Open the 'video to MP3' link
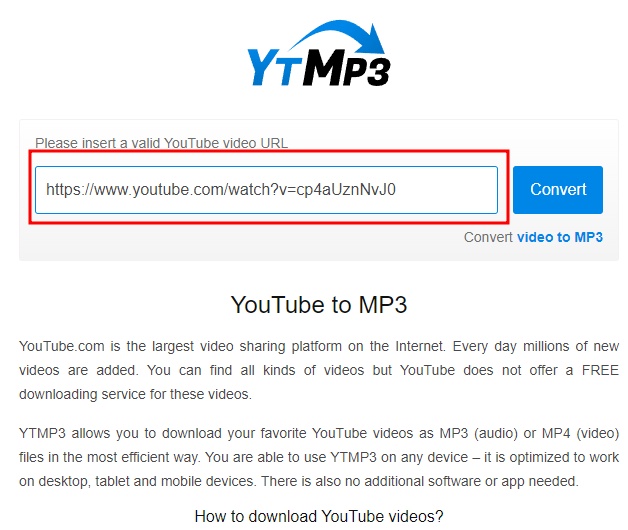Screen dimensions: 628x530 point(560,237)
